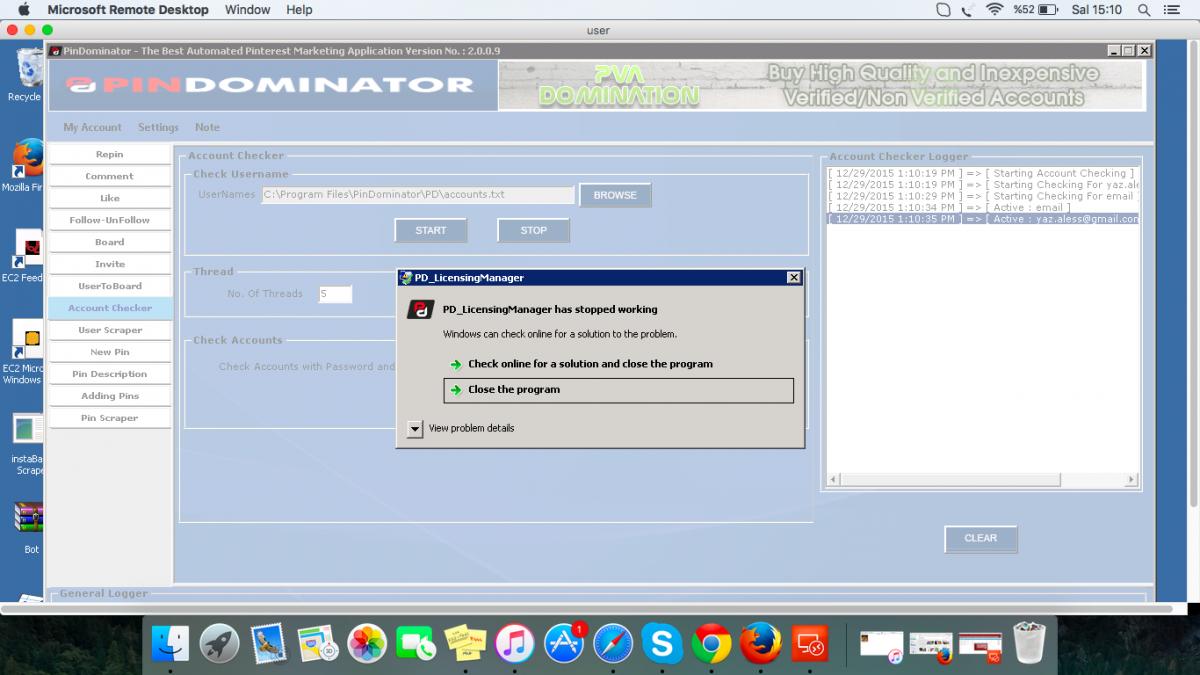Click the STOP button
This screenshot has width=1200, height=675.
534,230
